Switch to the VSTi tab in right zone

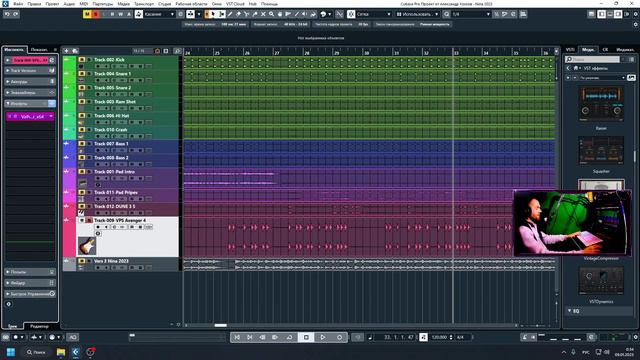[x=570, y=49]
